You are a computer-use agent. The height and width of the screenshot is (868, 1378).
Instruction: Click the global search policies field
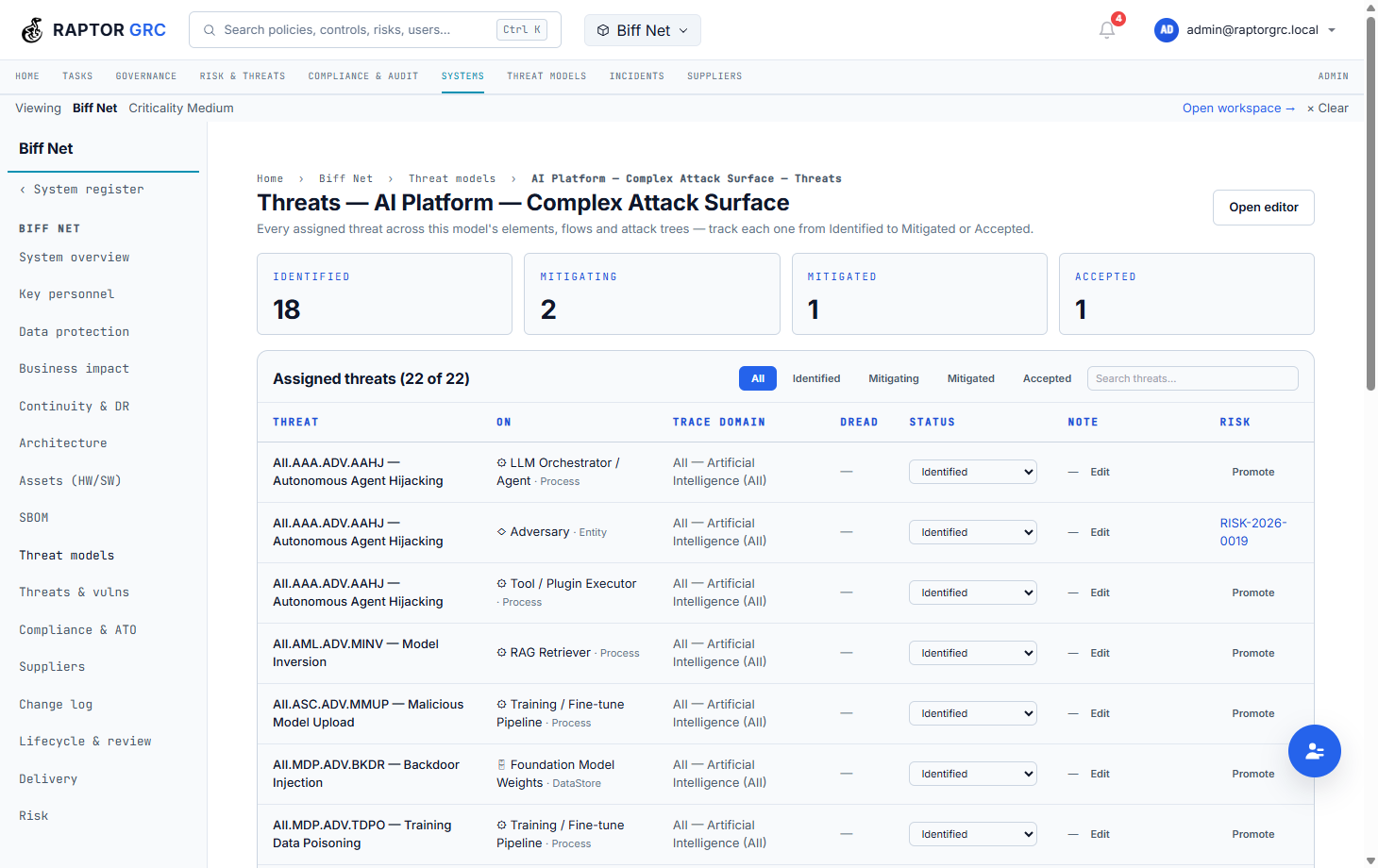coord(375,30)
